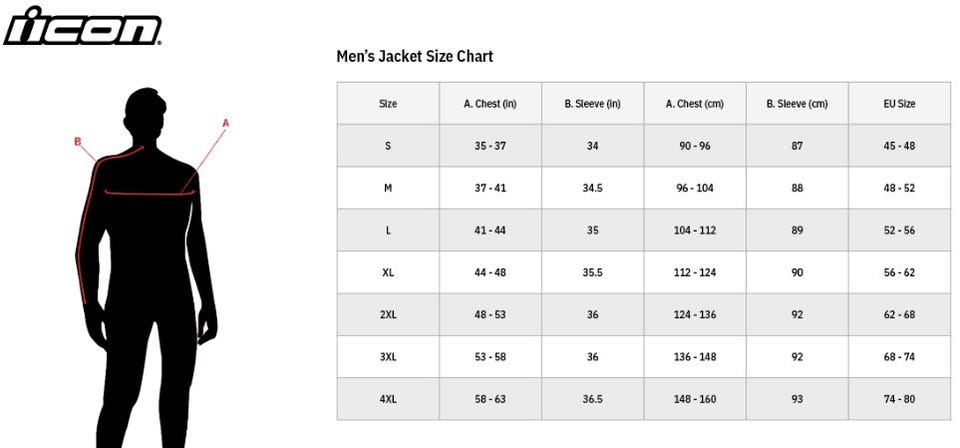Viewport: 960px width, 448px height.
Task: Click the red letter B sleeve marker
Action: coord(77,142)
